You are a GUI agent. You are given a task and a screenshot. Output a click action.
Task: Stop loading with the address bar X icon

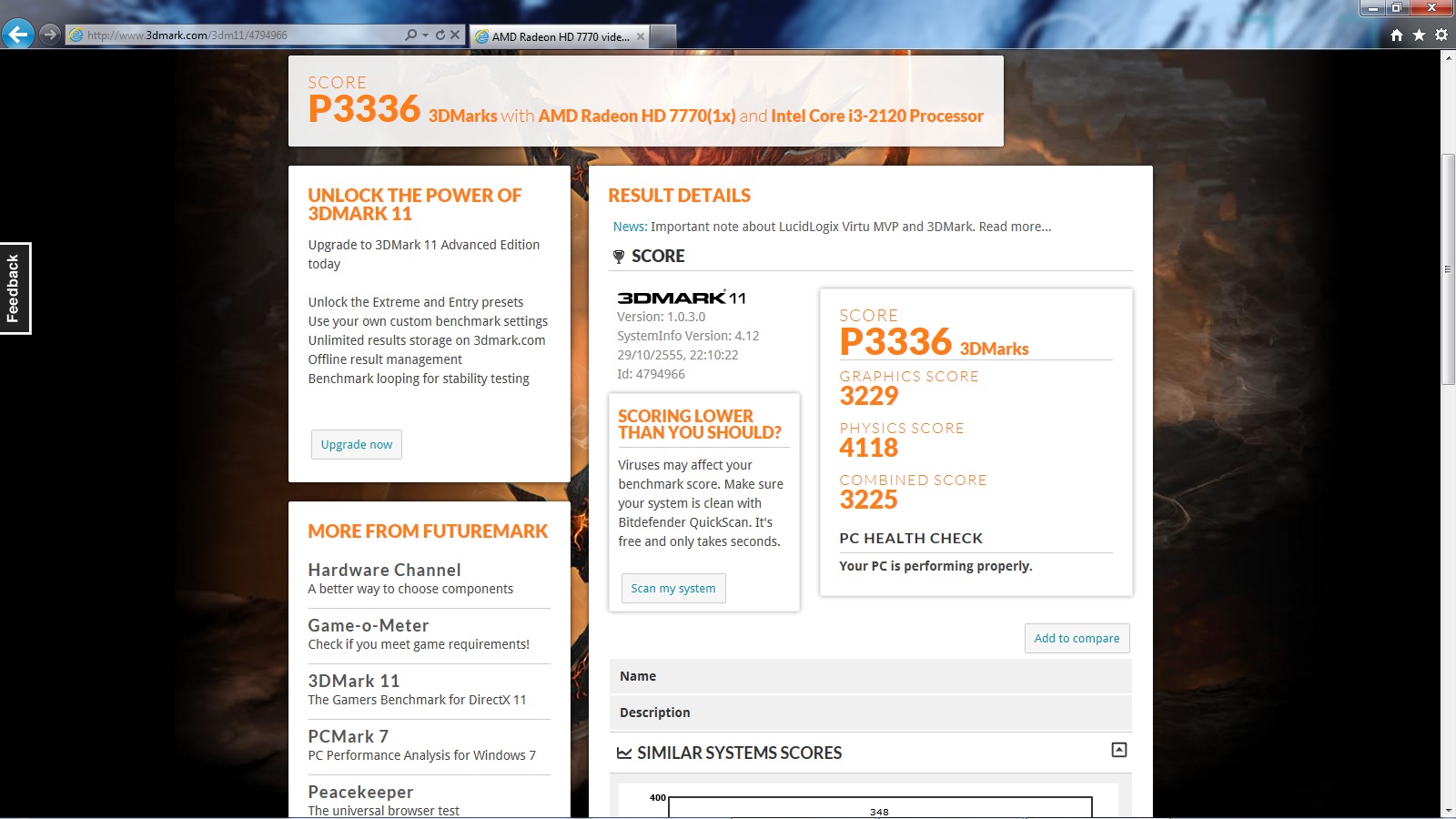point(455,35)
